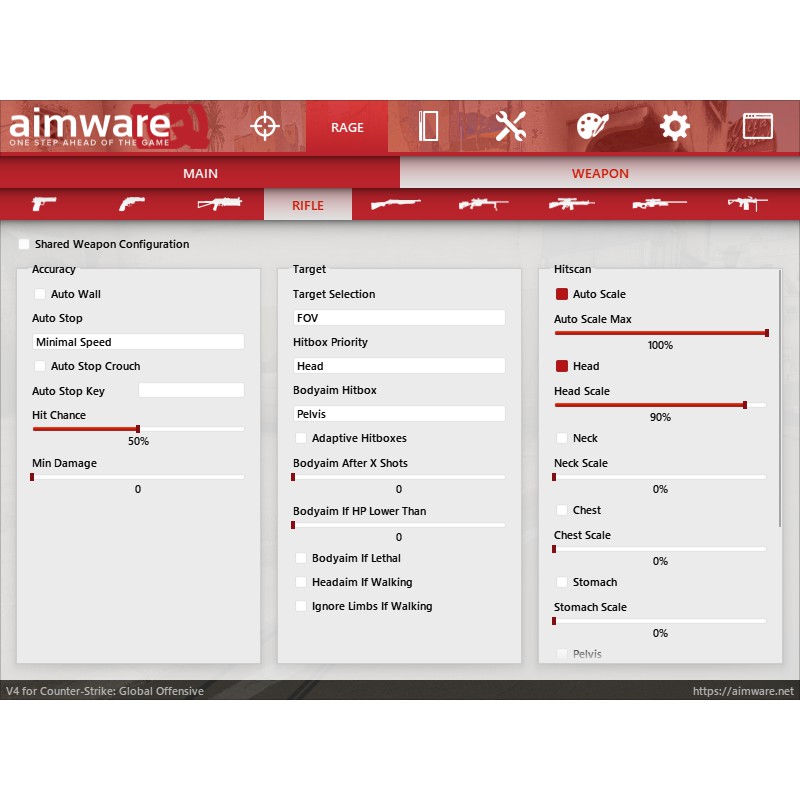Enable the Neck hitscan checkbox
The height and width of the screenshot is (800, 800).
pyautogui.click(x=562, y=438)
